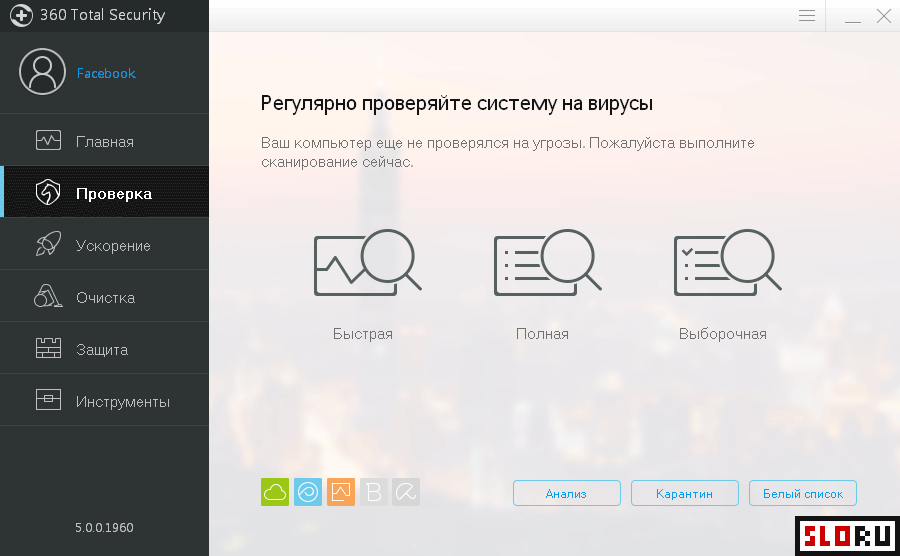Open the Ускорение section
The image size is (900, 556).
click(104, 244)
